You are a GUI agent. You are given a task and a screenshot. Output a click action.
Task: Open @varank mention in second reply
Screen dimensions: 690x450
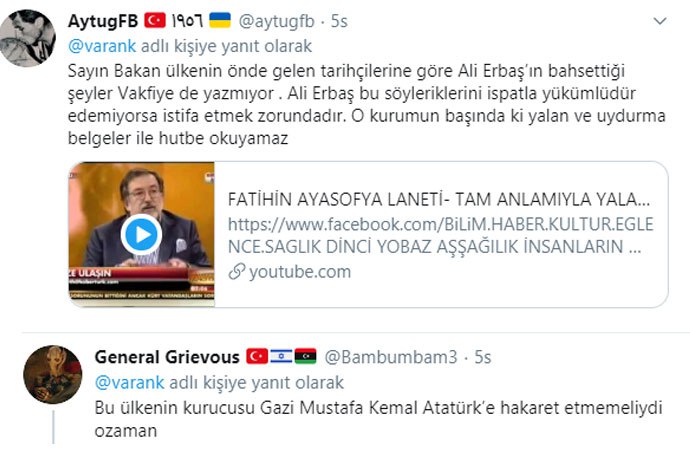tap(129, 382)
